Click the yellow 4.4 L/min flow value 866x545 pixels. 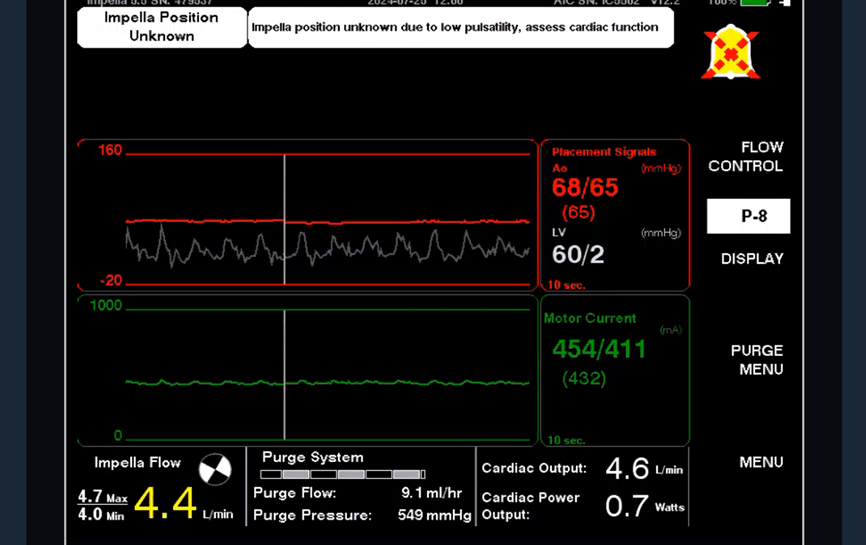click(x=165, y=503)
